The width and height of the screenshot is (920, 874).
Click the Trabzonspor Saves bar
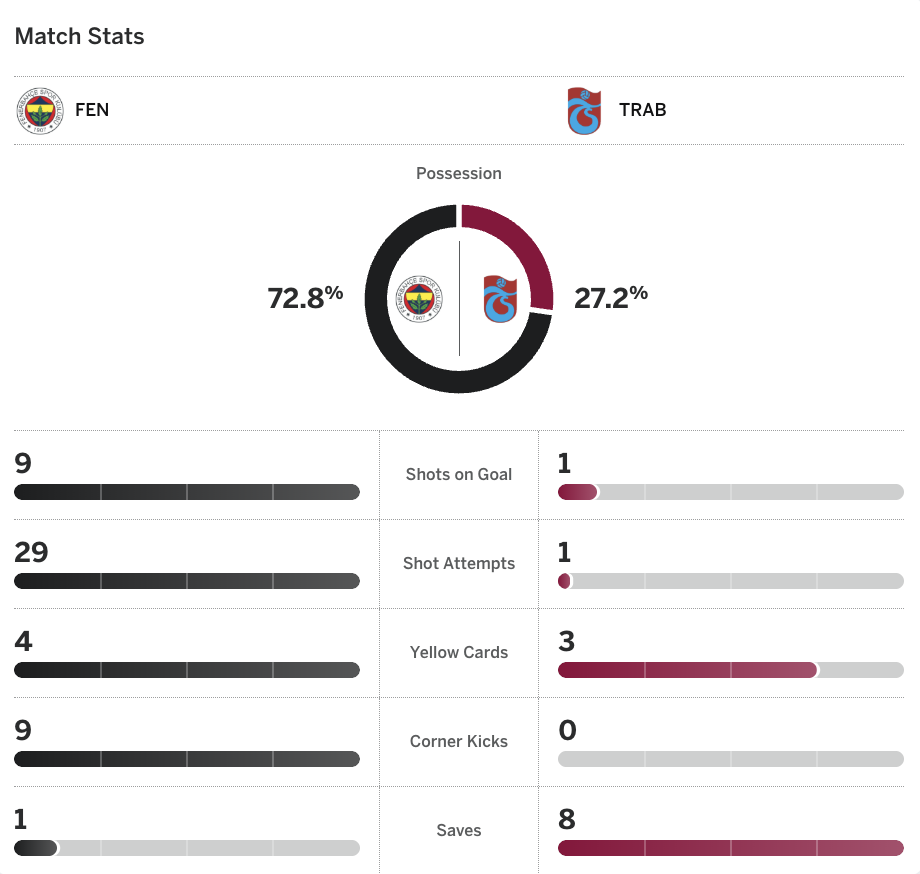pos(730,848)
